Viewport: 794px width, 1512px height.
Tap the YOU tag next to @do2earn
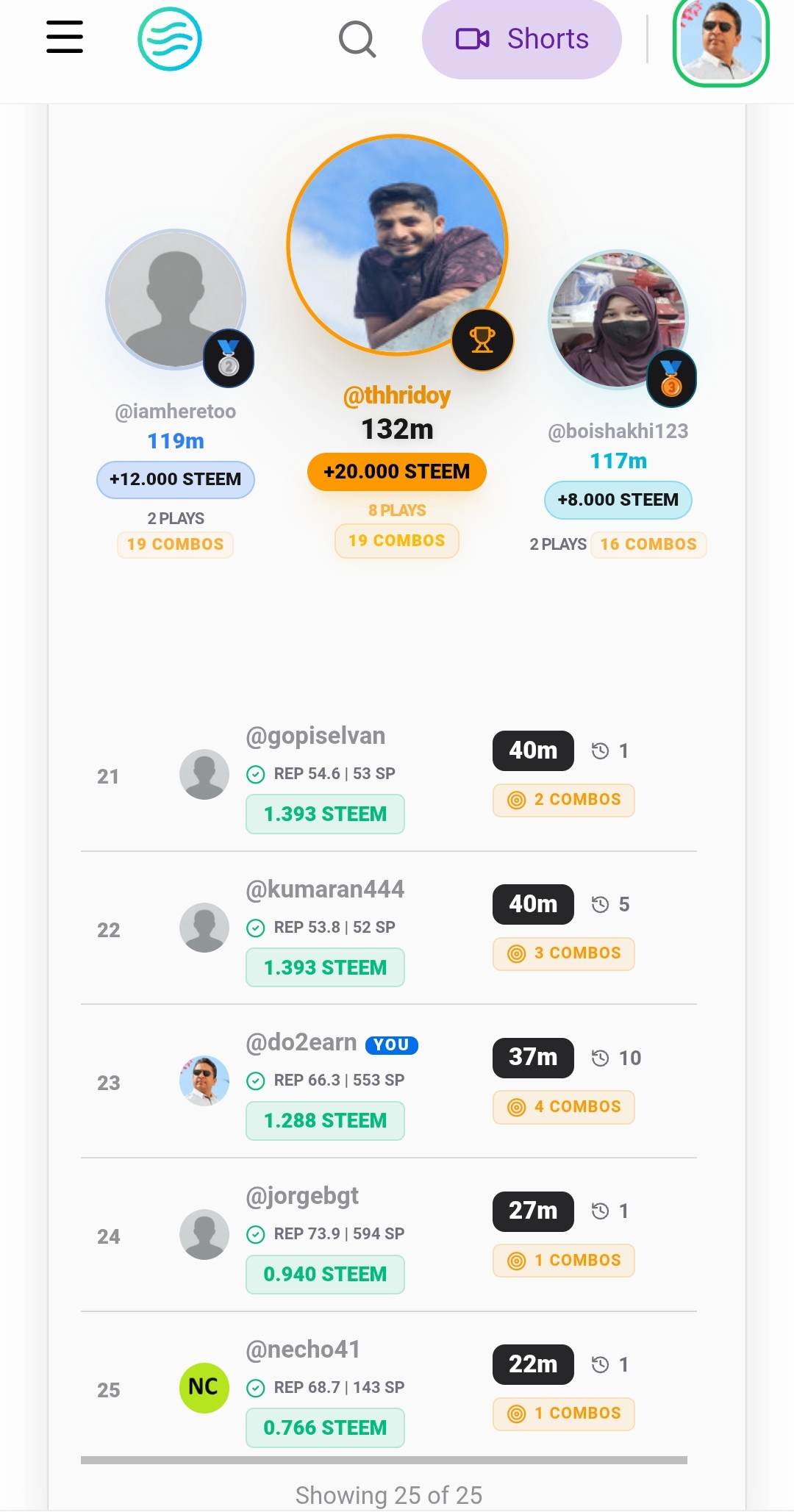(392, 1045)
